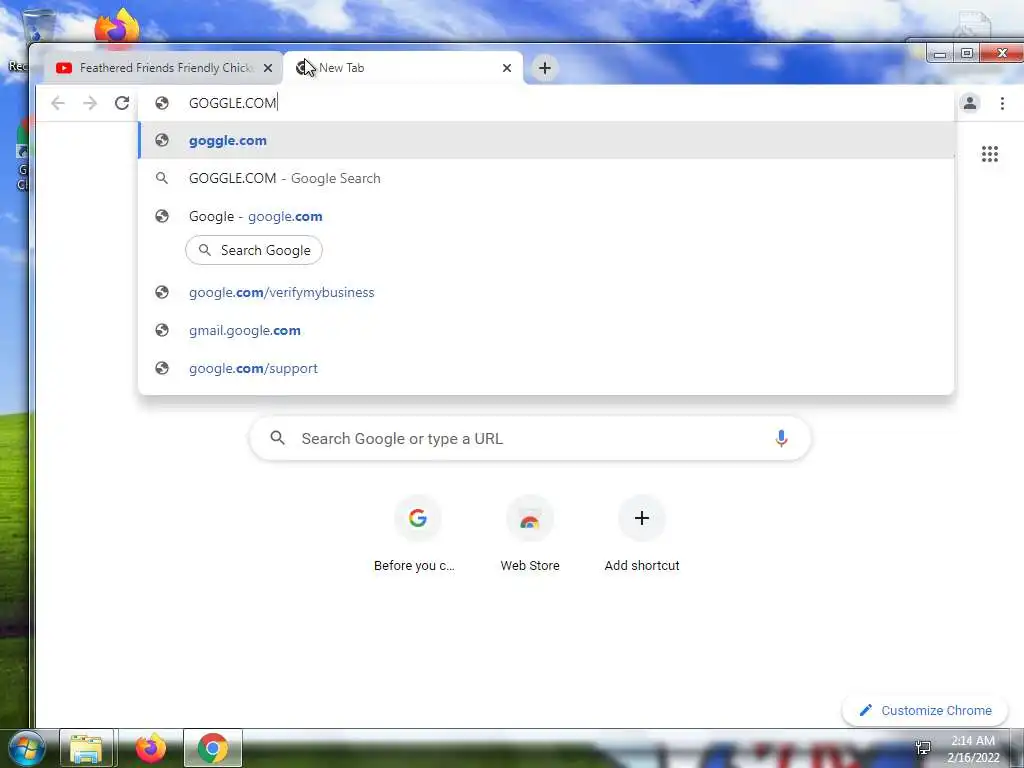Click the Chrome taskbar icon
This screenshot has width=1024, height=768.
pyautogui.click(x=213, y=749)
